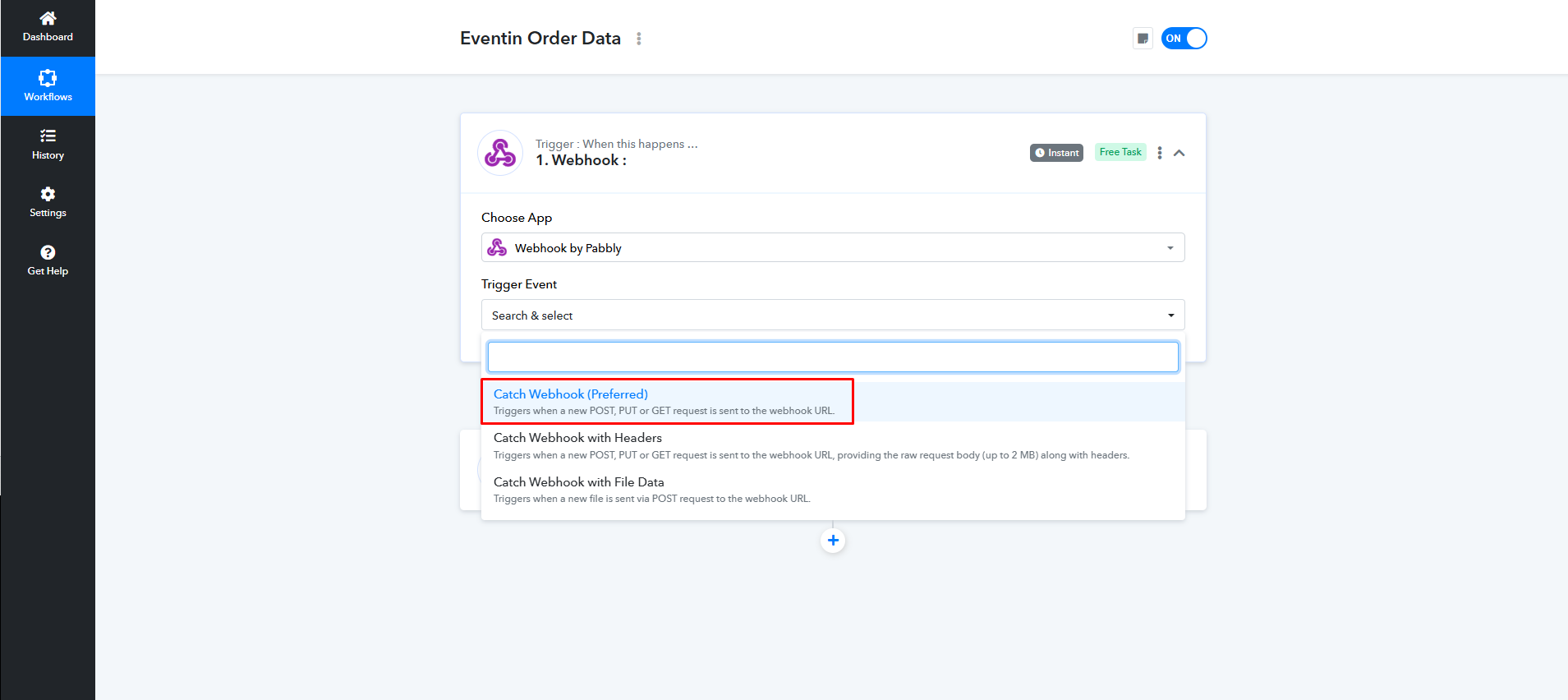Viewport: 1568px width, 700px height.
Task: Open workflow options beside Eventin Order Data
Action: click(x=639, y=39)
